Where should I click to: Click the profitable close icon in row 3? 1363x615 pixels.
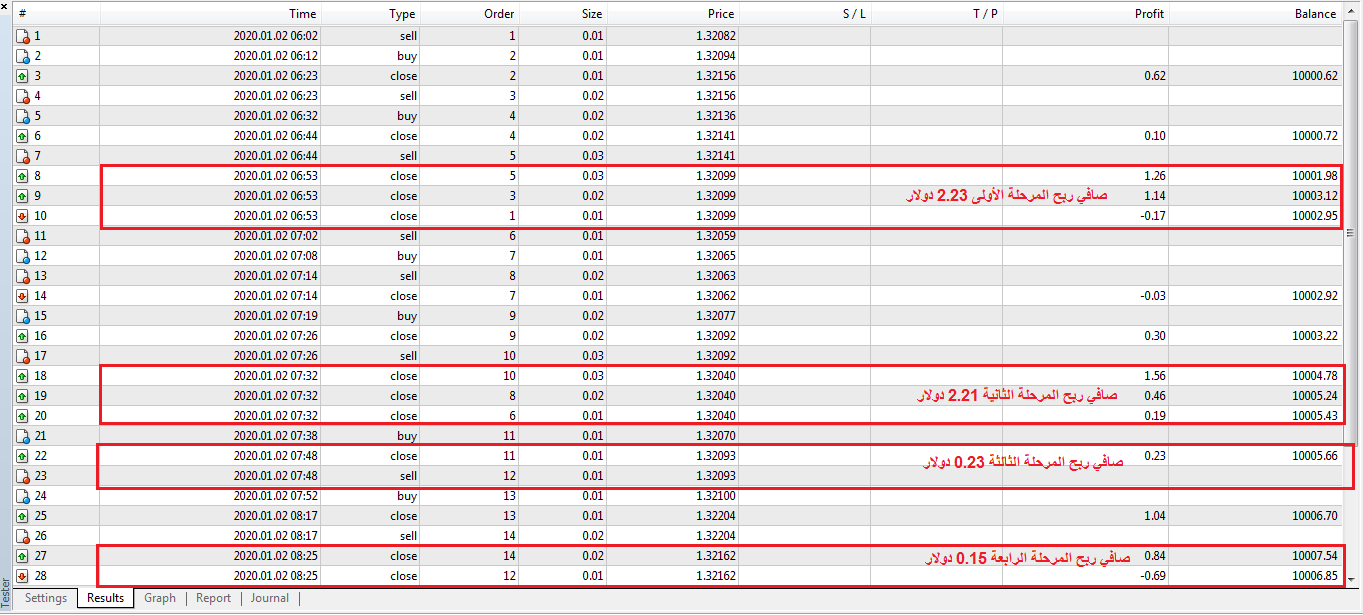point(23,76)
